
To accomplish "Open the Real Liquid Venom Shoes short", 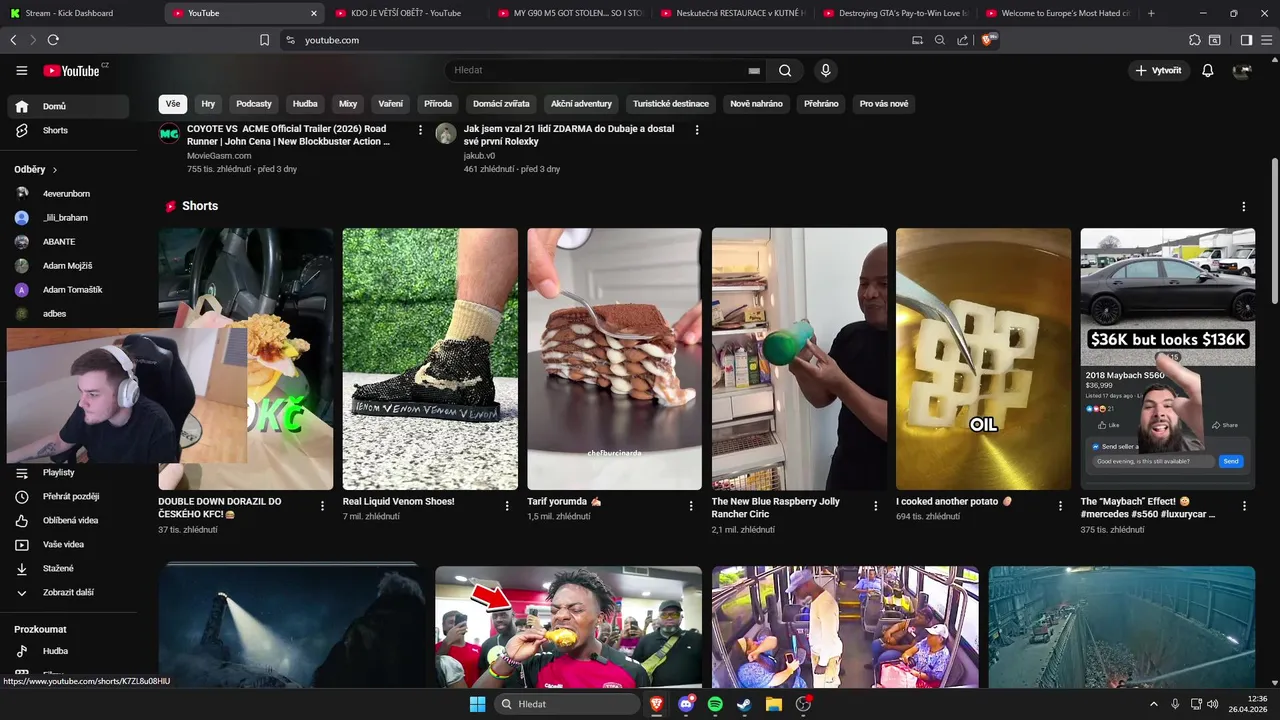I will 430,359.
